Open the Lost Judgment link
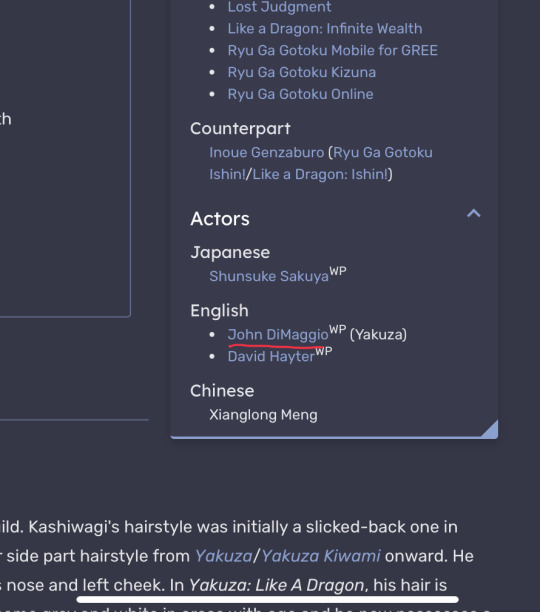Image resolution: width=540 pixels, height=612 pixels. coord(279,7)
